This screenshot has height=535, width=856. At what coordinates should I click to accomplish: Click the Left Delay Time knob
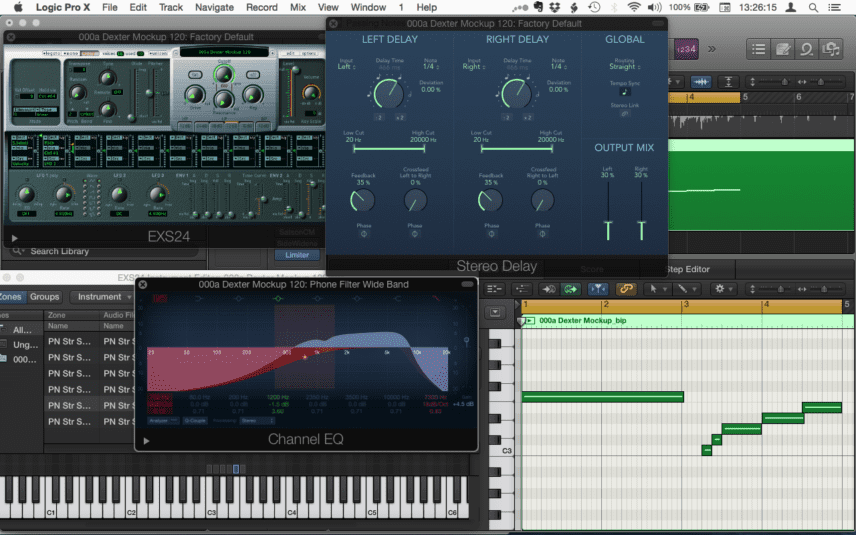(x=389, y=93)
